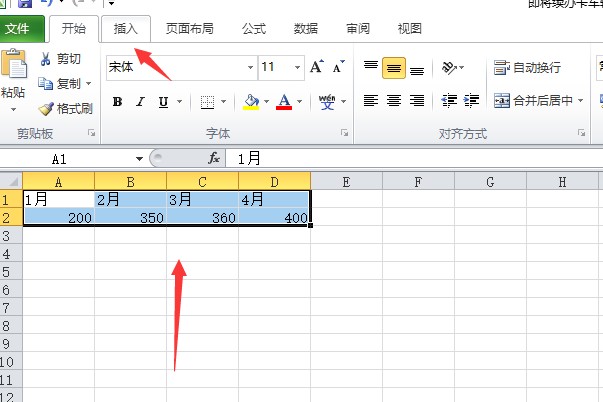Click 合并后居中 merge and center

[x=533, y=101]
